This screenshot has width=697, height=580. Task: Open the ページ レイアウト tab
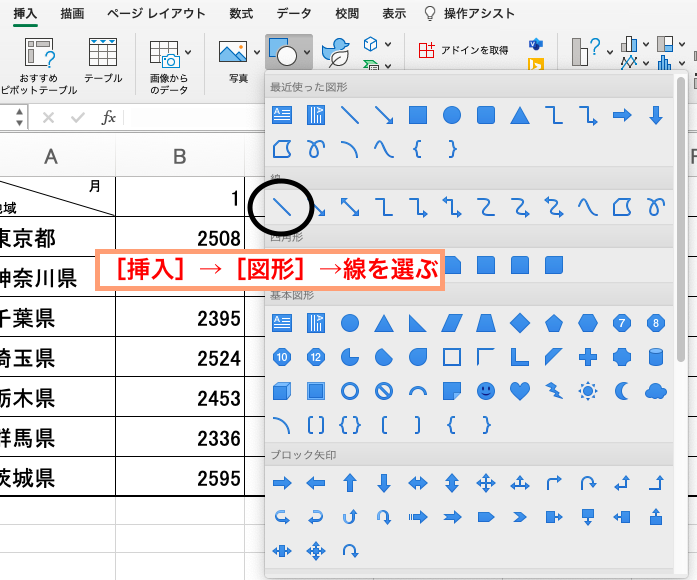click(156, 13)
